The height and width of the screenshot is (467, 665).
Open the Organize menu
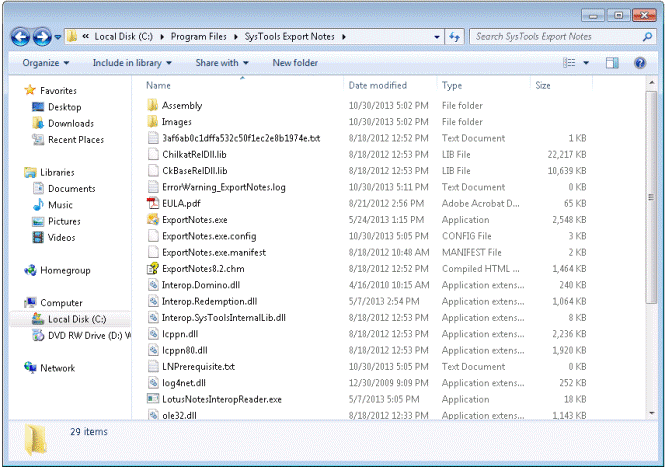[x=46, y=63]
